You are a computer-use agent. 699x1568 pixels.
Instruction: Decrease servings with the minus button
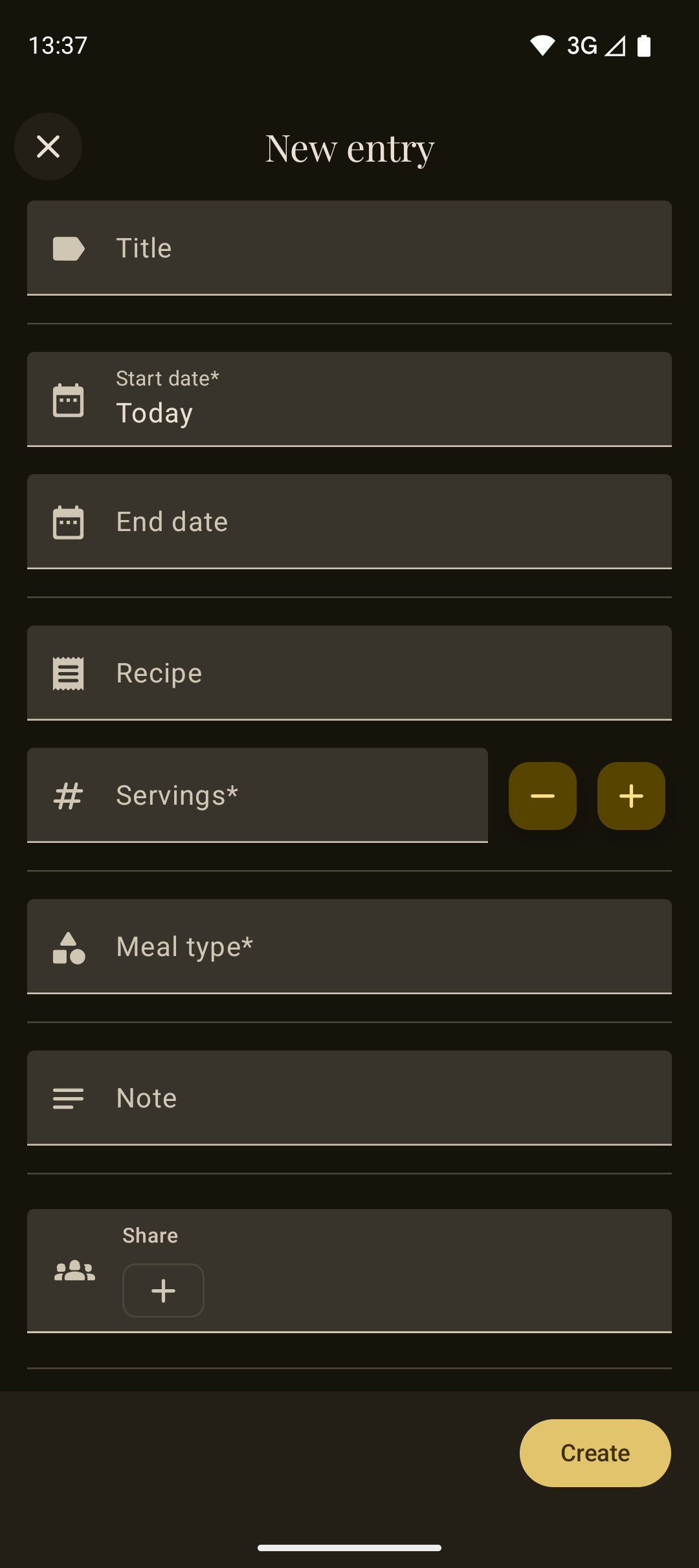(x=542, y=796)
